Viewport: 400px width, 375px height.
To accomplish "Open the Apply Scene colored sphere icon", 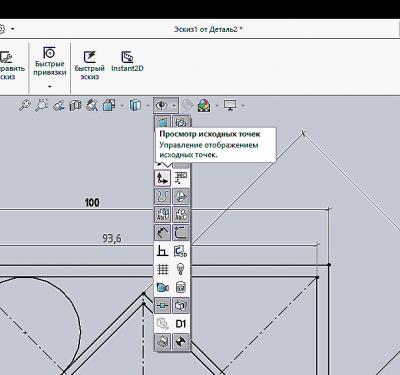I will click(x=204, y=106).
